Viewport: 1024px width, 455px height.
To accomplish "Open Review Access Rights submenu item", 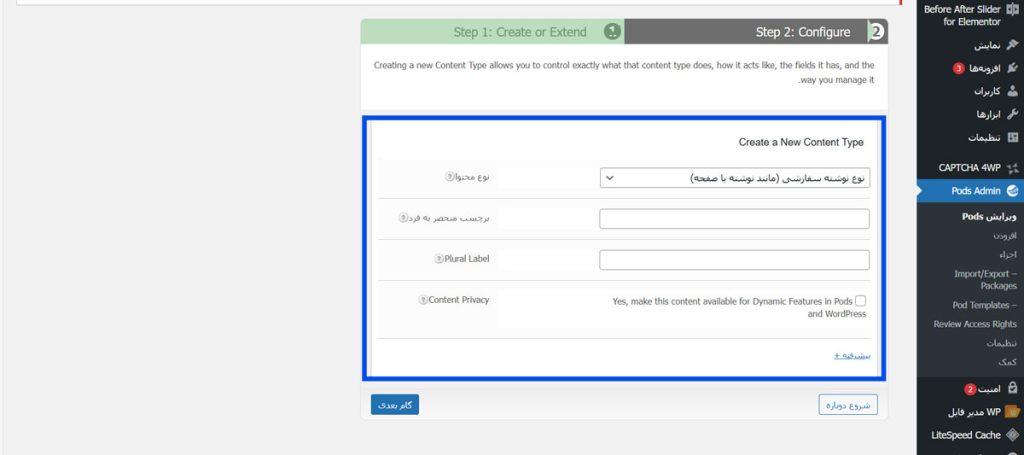I will [x=974, y=324].
